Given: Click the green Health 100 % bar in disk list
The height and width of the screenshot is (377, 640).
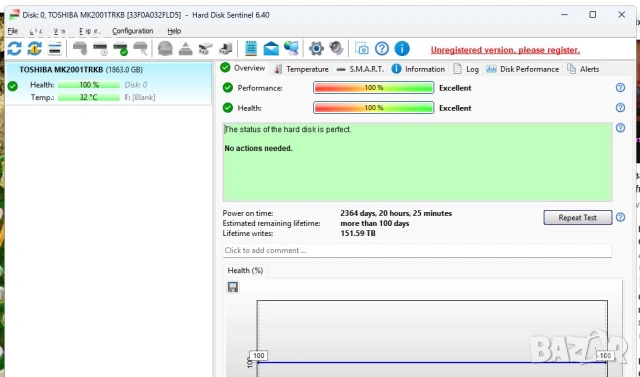Looking at the screenshot, I should point(89,85).
